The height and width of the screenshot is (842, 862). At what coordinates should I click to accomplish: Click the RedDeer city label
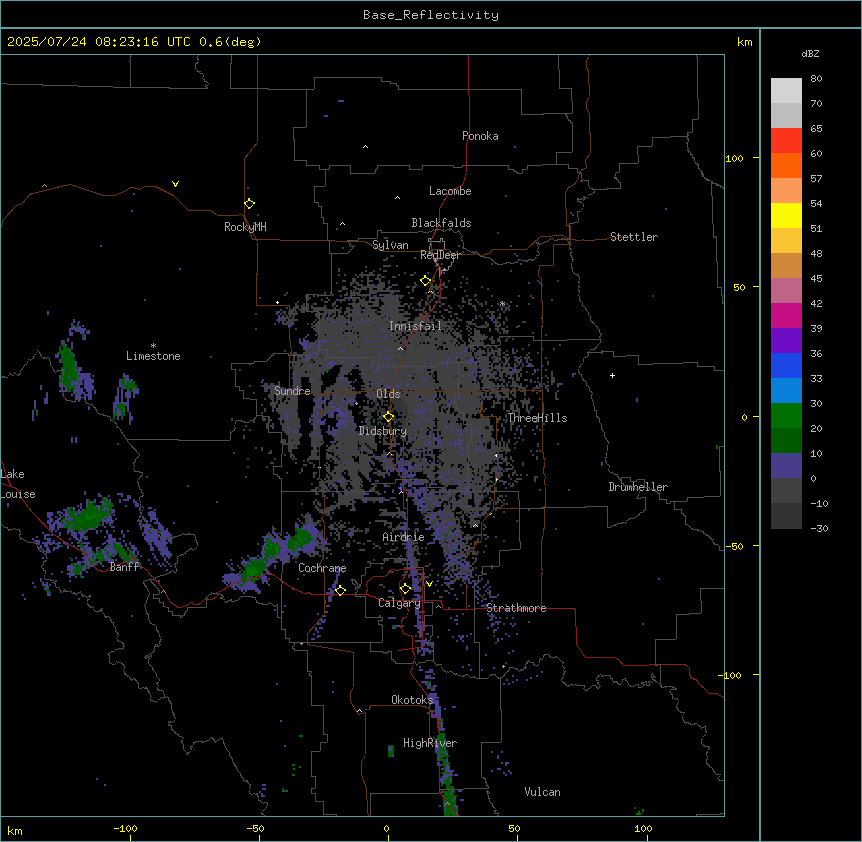(x=440, y=255)
